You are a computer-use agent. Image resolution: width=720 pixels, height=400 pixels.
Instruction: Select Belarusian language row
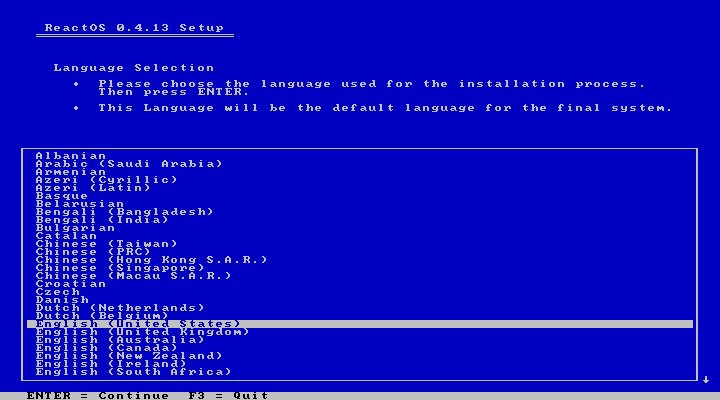point(80,204)
